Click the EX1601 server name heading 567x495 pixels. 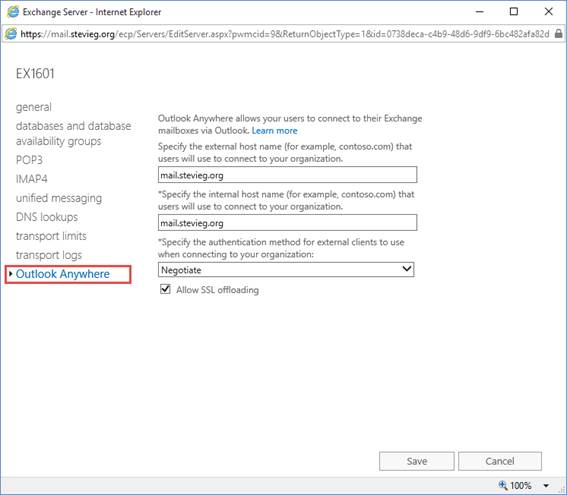[35, 74]
